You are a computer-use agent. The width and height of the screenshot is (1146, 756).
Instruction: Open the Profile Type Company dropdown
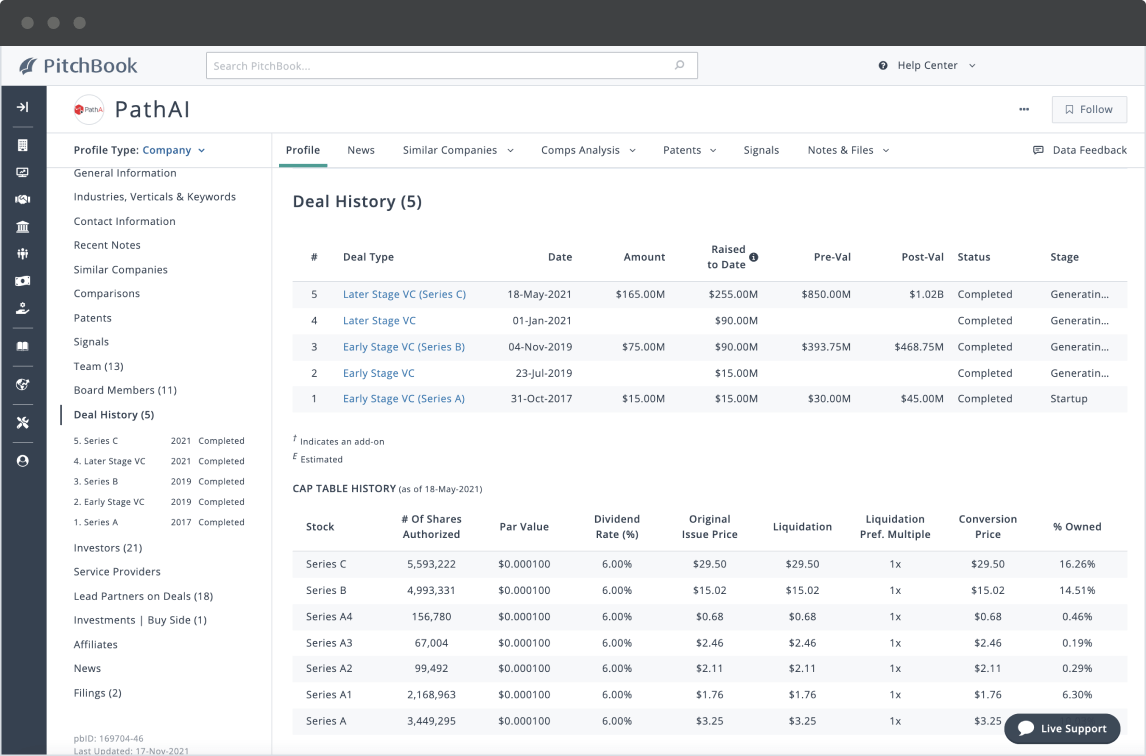pyautogui.click(x=174, y=150)
